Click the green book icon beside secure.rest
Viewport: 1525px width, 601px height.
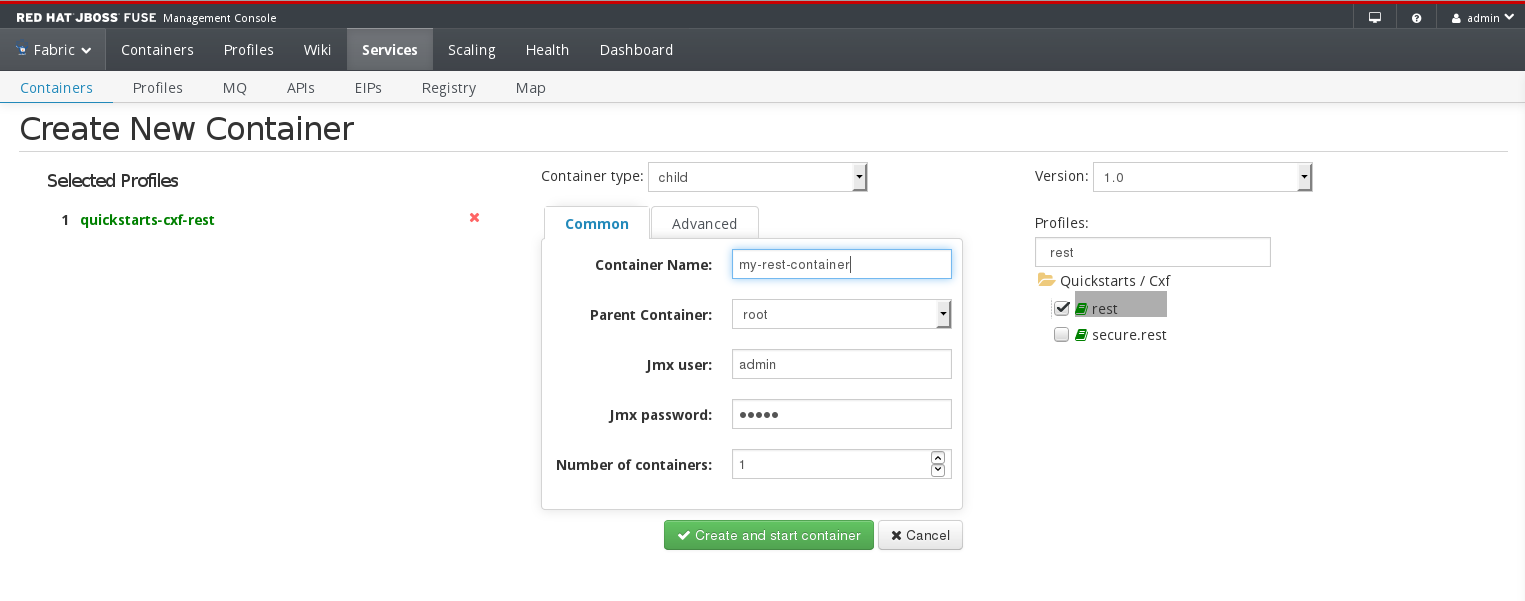coord(1081,335)
